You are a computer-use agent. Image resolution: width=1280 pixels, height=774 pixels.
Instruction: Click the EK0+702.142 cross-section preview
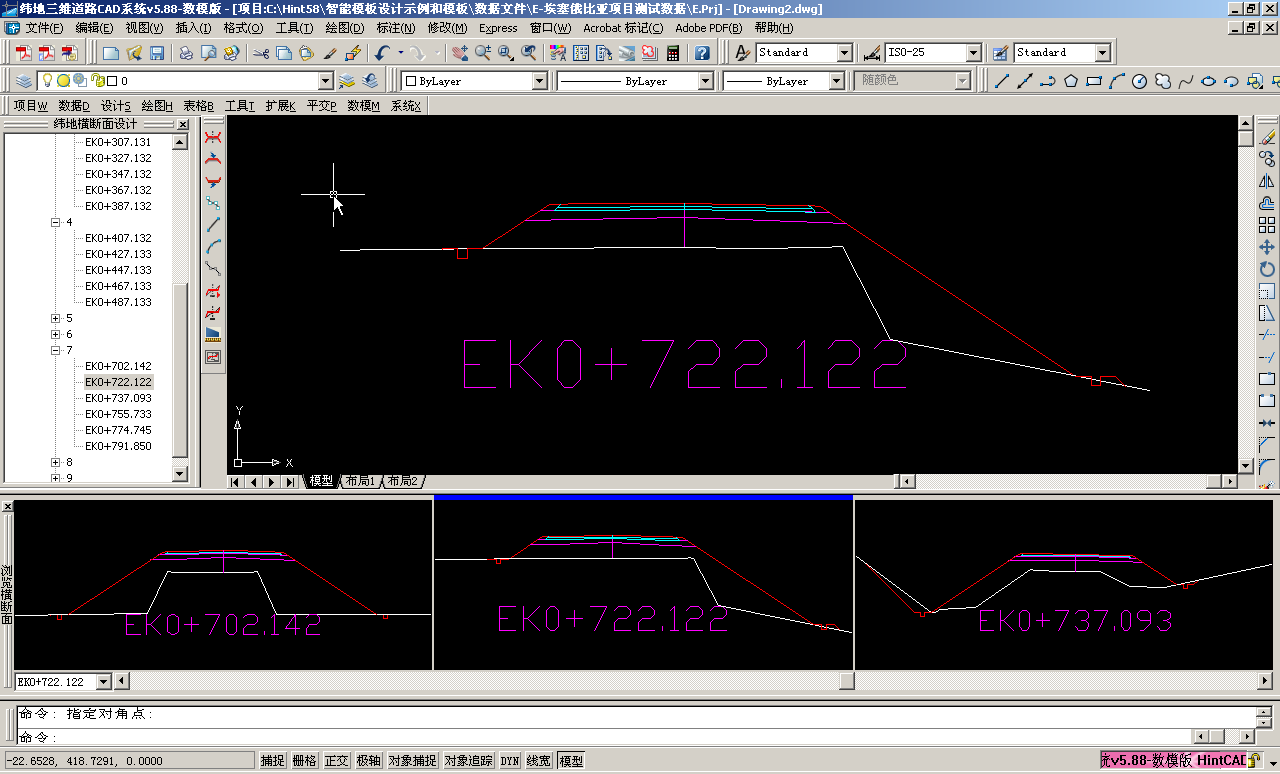pos(223,585)
